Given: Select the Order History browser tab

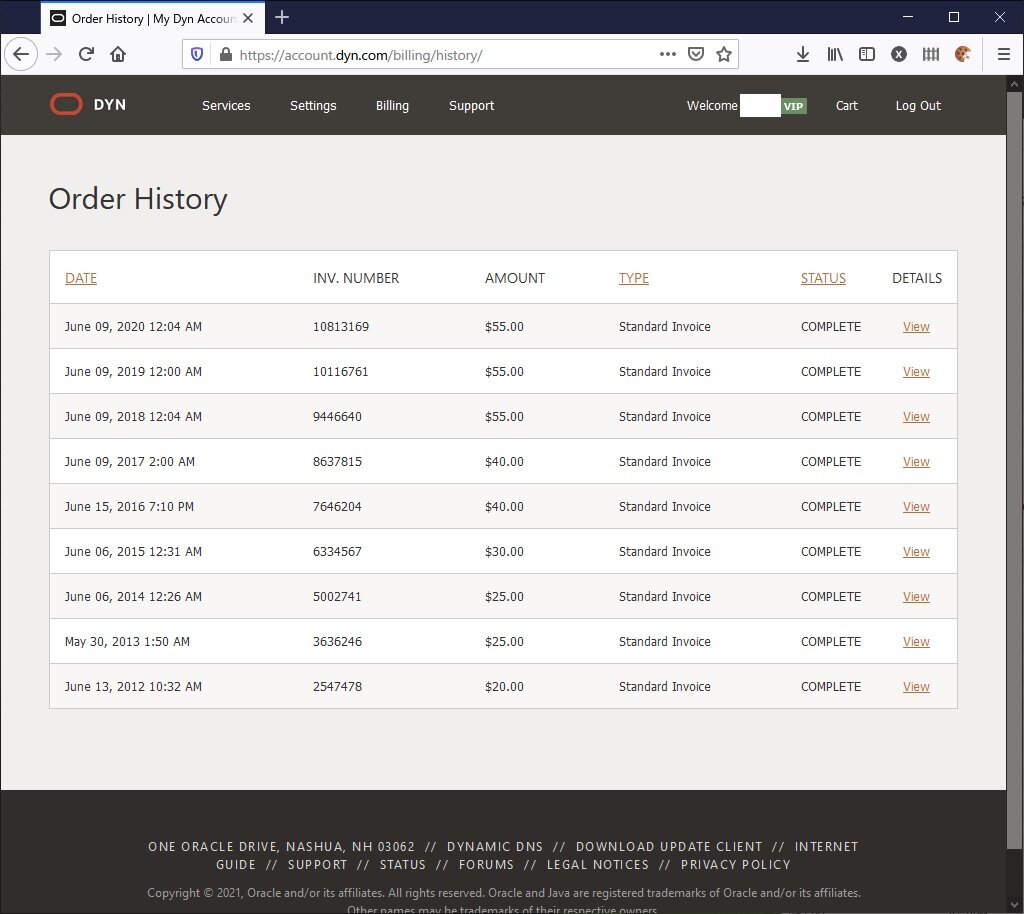Looking at the screenshot, I should [153, 18].
